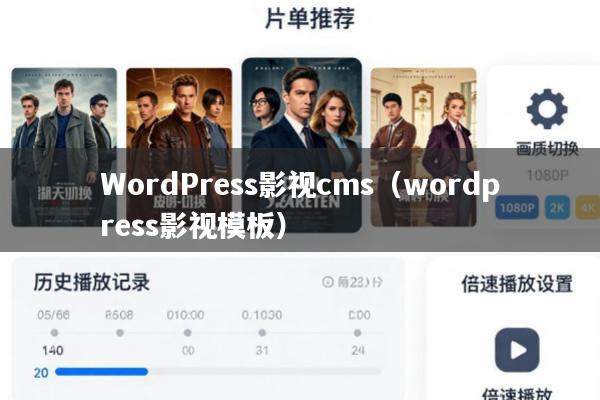This screenshot has height=400, width=600.
Task: Open the first movie poster with three men
Action: coord(64,147)
